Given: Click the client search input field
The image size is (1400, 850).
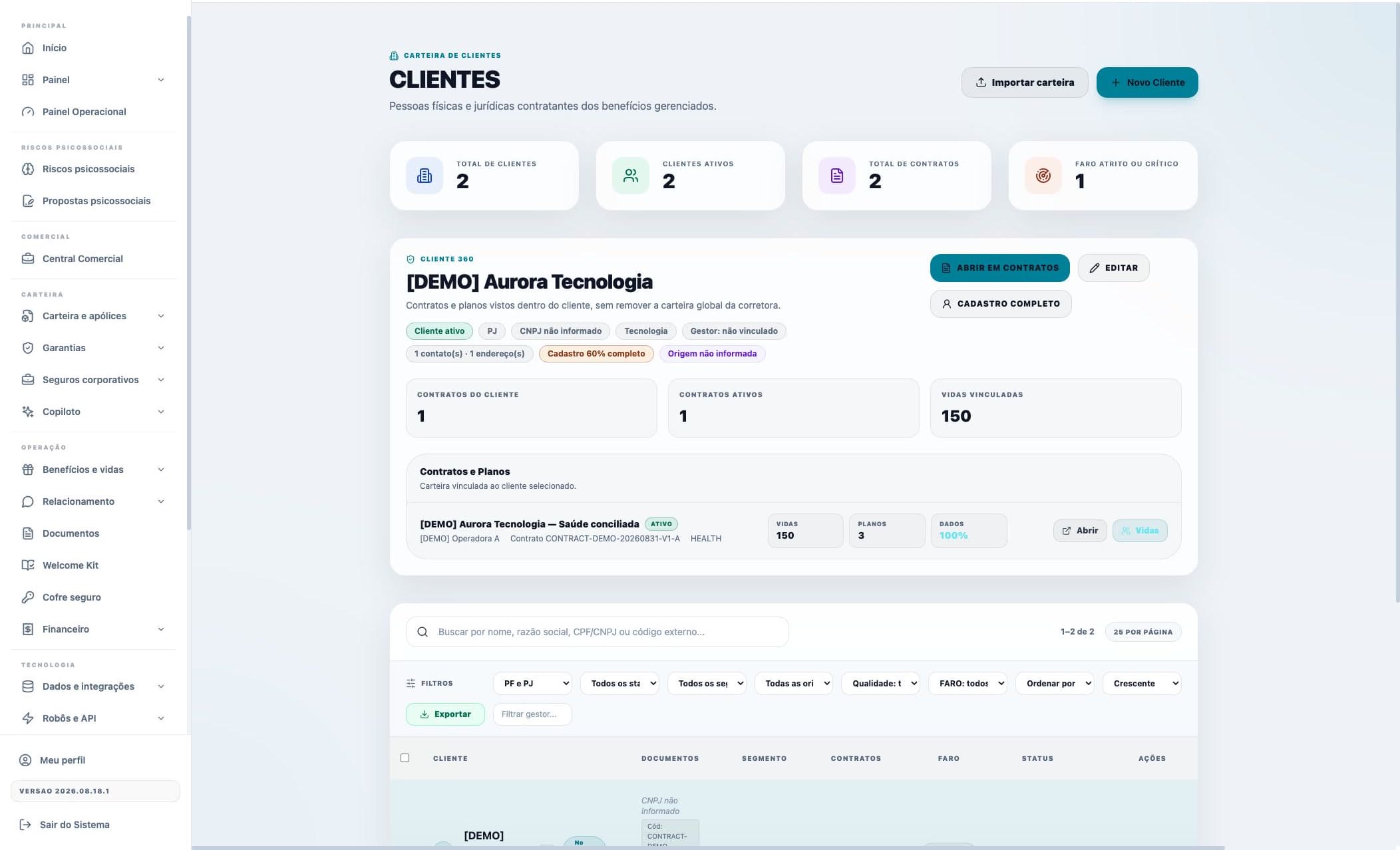Looking at the screenshot, I should pos(598,632).
